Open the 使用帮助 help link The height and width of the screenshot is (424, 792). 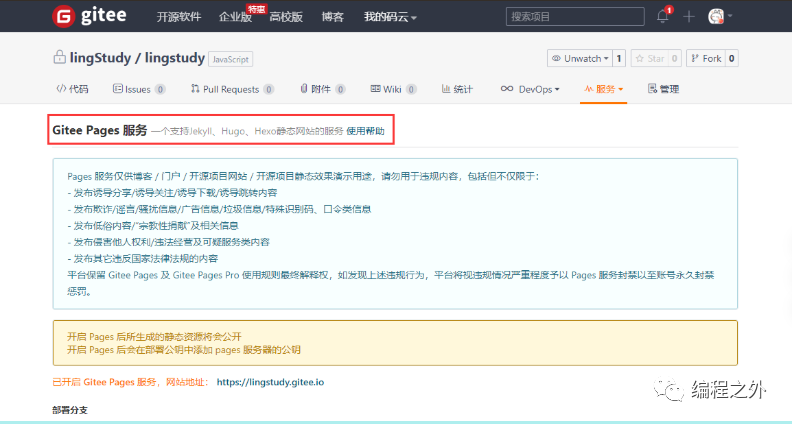365,131
